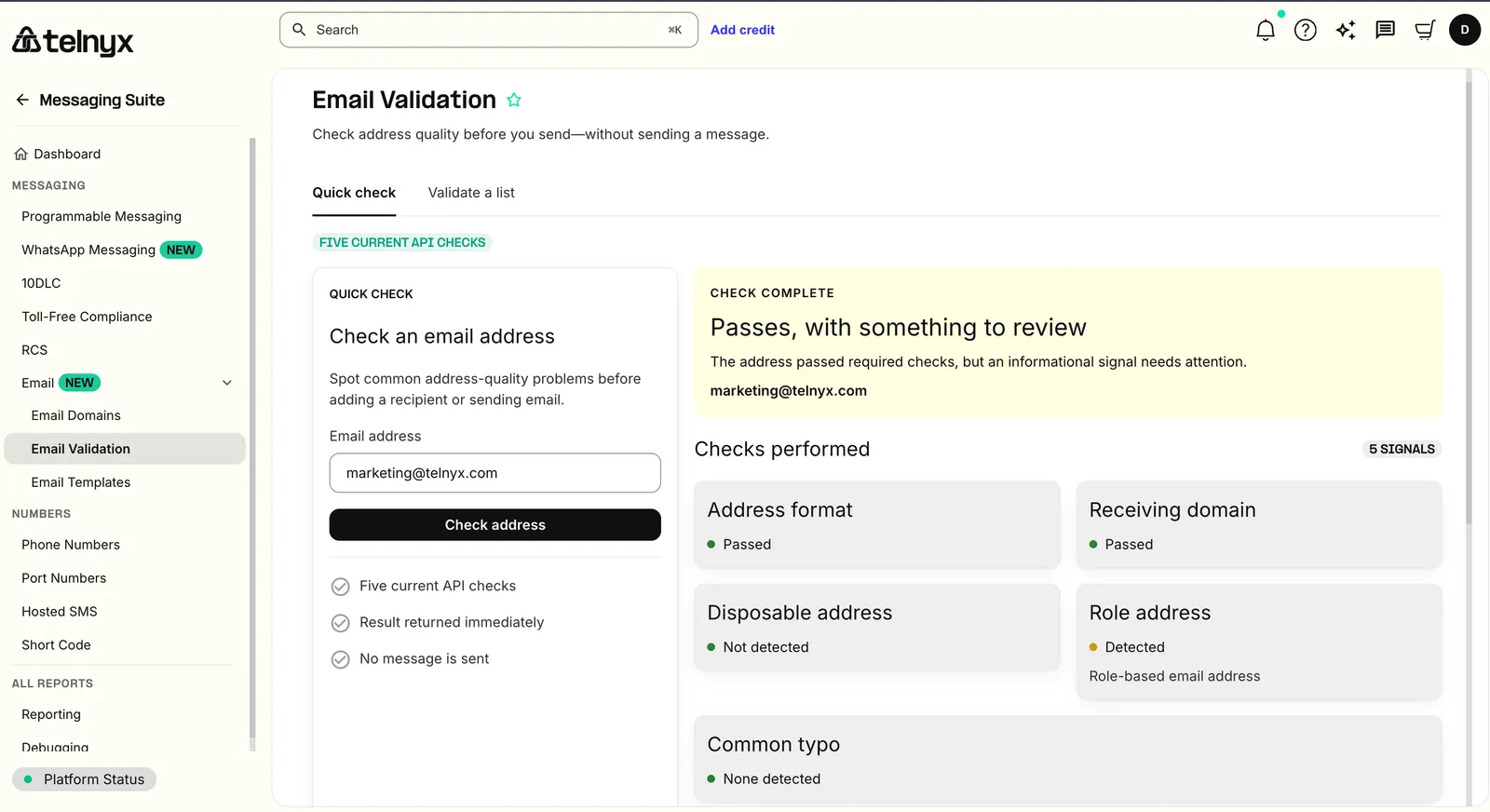Focus the Email address input field
The height and width of the screenshot is (812, 1490).
(495, 473)
